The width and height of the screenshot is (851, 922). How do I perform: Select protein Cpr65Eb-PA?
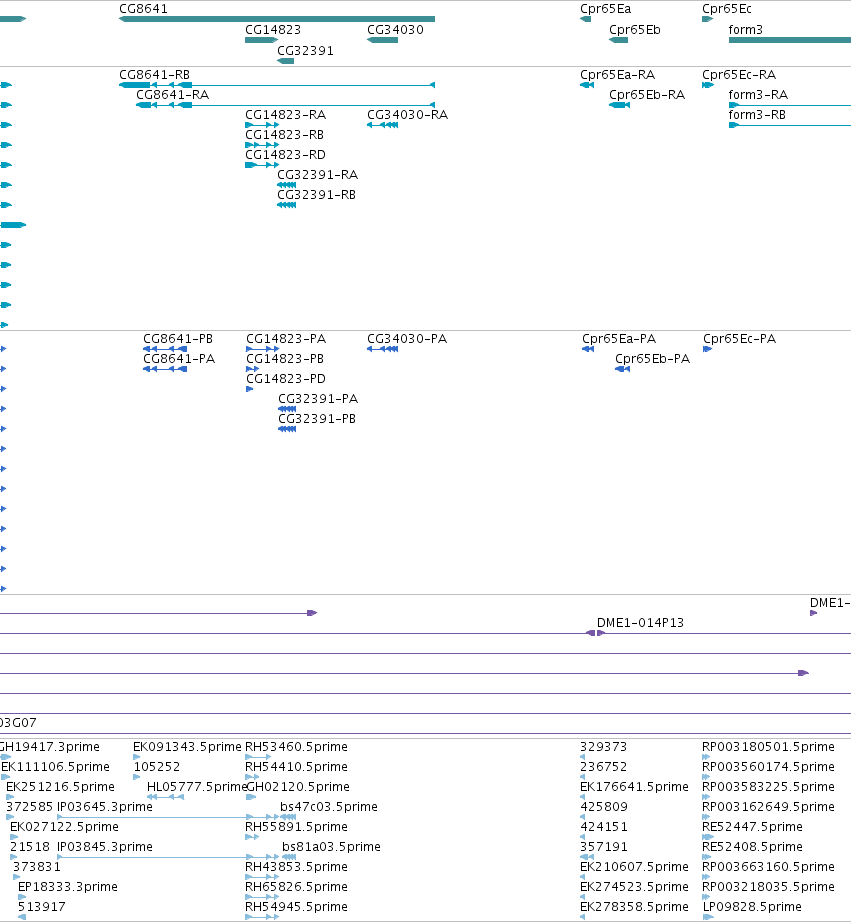[x=622, y=369]
